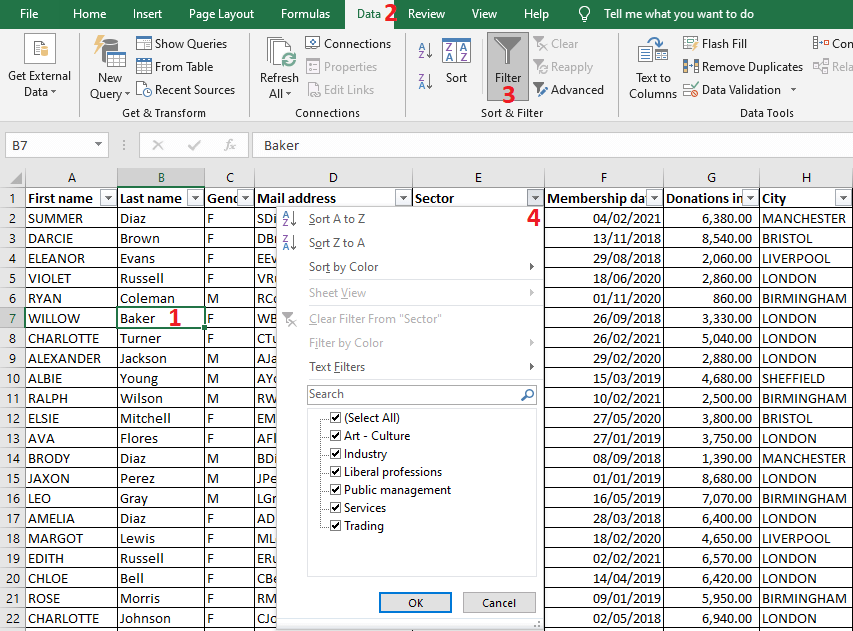Click the filter Search box

click(412, 395)
